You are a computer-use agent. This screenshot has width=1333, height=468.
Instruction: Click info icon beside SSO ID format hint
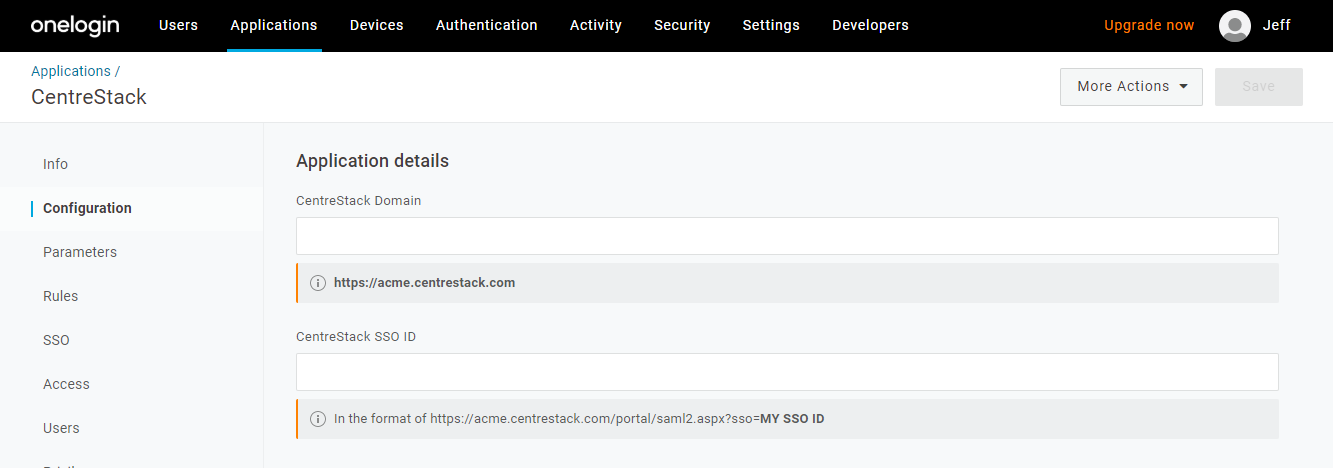(x=318, y=419)
